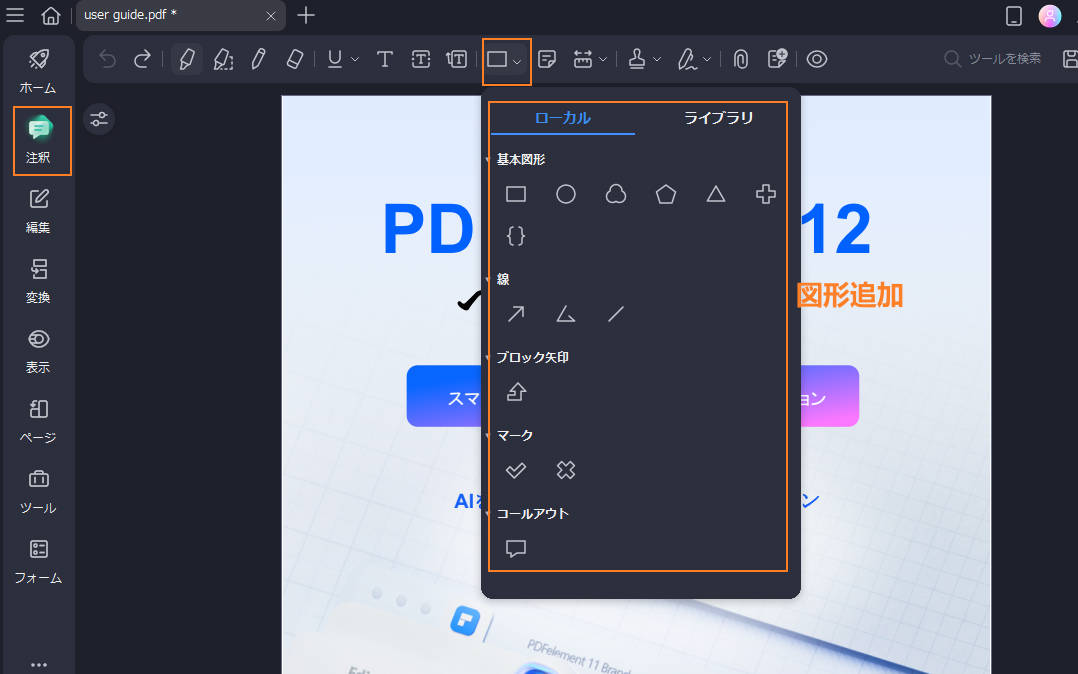Select the highlighter tool in the toolbar

coord(187,59)
